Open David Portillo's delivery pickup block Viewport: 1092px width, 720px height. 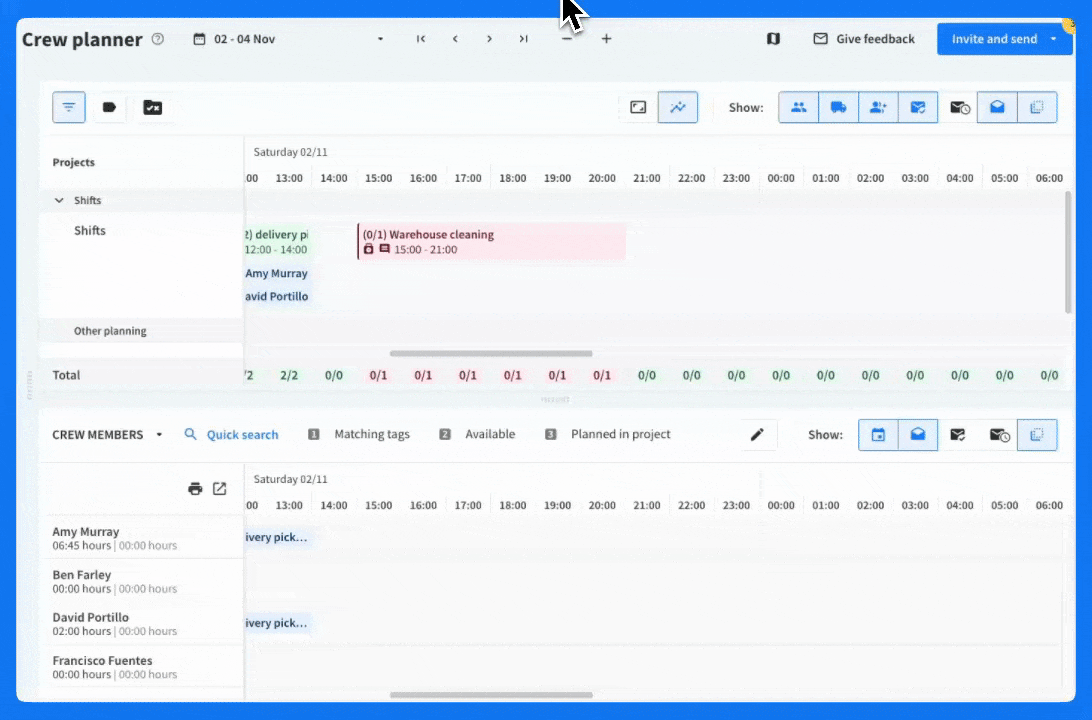277,623
